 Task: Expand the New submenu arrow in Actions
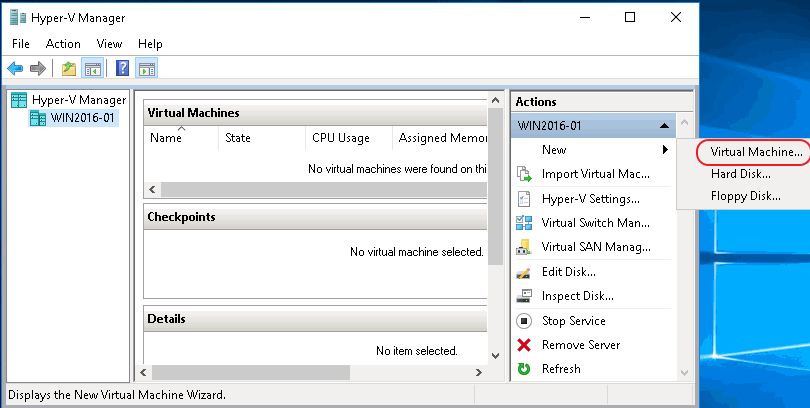(x=665, y=150)
